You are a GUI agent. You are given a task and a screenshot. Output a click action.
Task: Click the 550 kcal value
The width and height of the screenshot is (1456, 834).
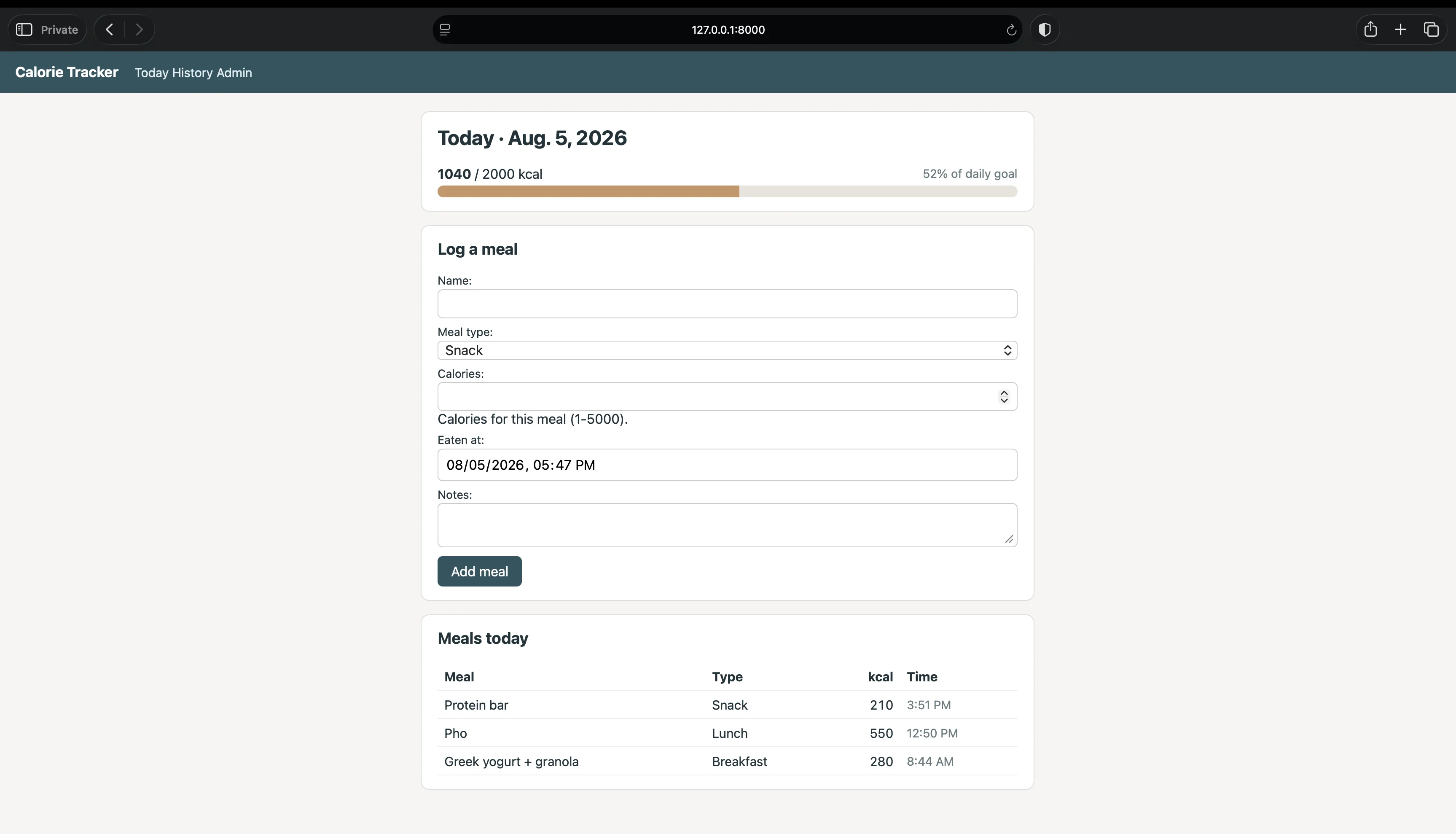click(881, 733)
